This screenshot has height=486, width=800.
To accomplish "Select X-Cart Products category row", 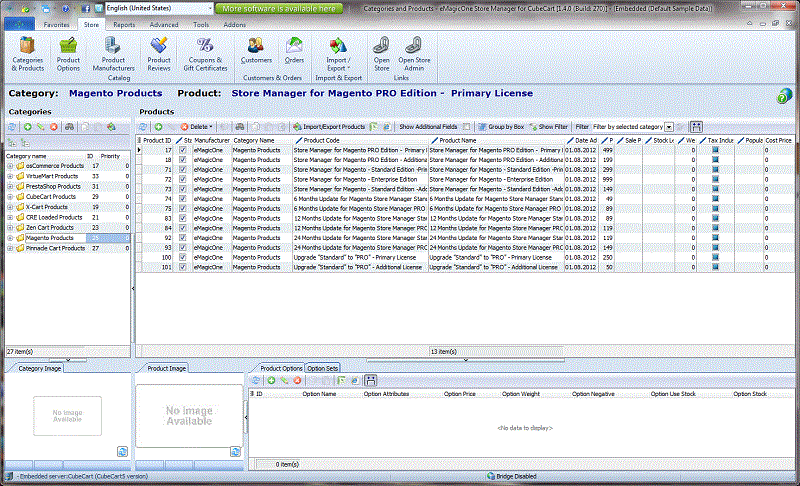I will click(68, 207).
